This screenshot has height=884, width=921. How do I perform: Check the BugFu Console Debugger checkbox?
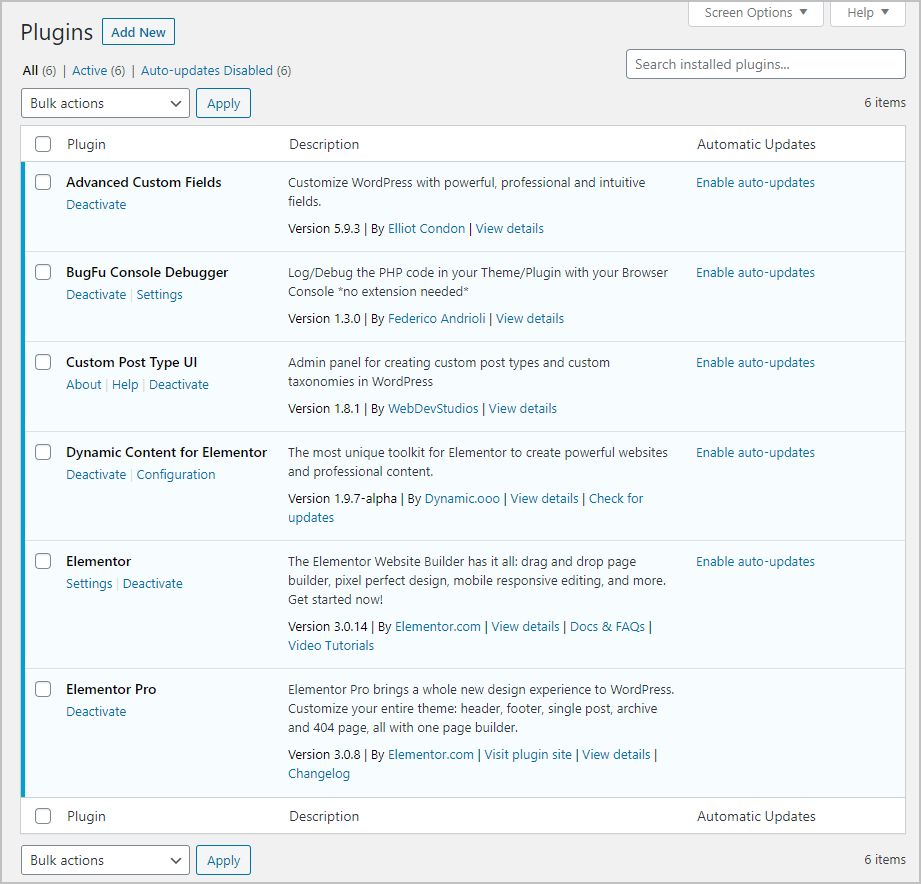tap(43, 272)
